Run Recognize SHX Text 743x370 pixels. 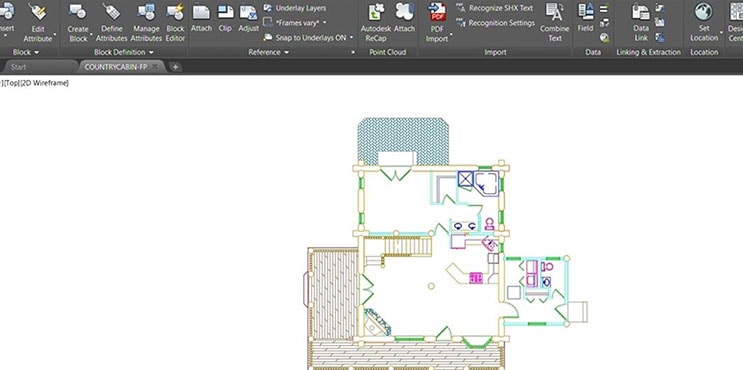tap(494, 8)
